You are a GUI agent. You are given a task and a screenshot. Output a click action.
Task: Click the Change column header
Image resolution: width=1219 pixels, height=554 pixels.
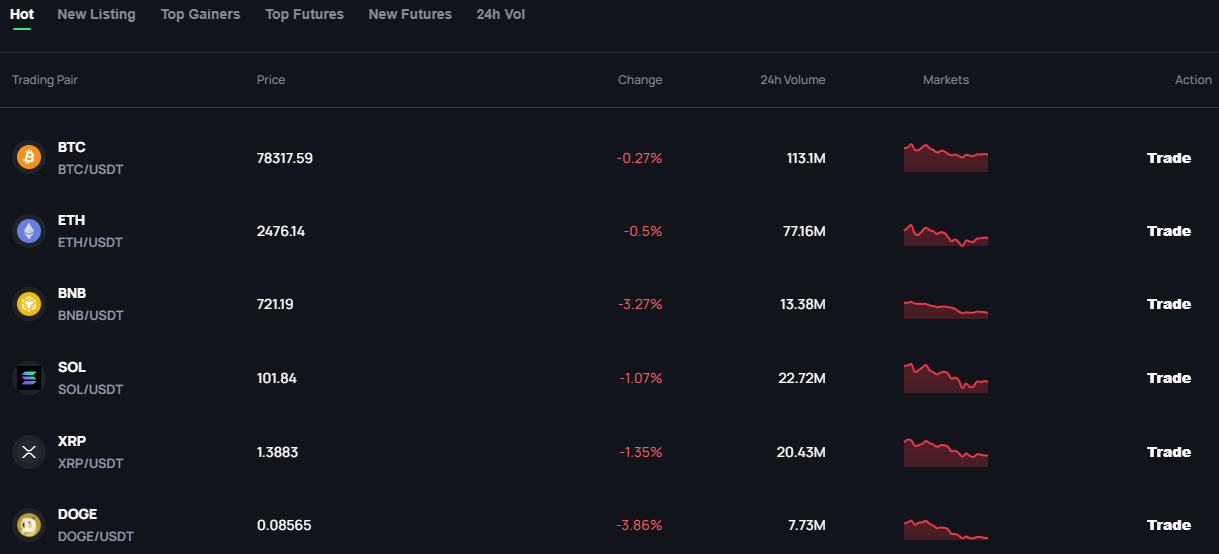[640, 80]
